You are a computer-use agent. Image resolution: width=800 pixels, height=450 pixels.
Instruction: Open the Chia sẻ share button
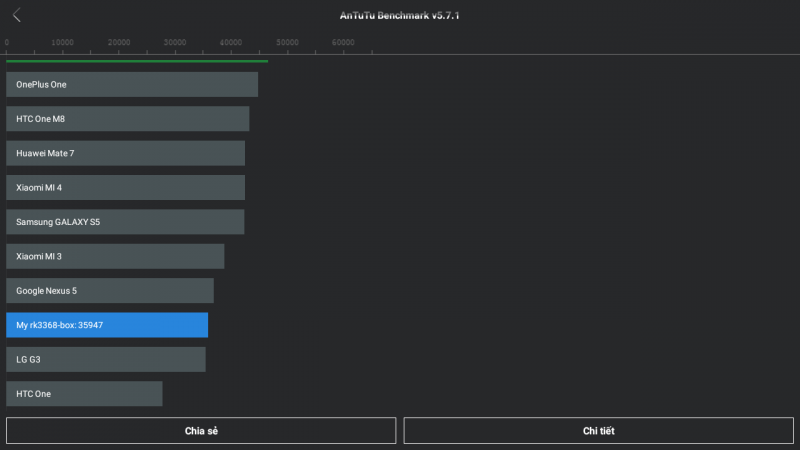pos(201,431)
